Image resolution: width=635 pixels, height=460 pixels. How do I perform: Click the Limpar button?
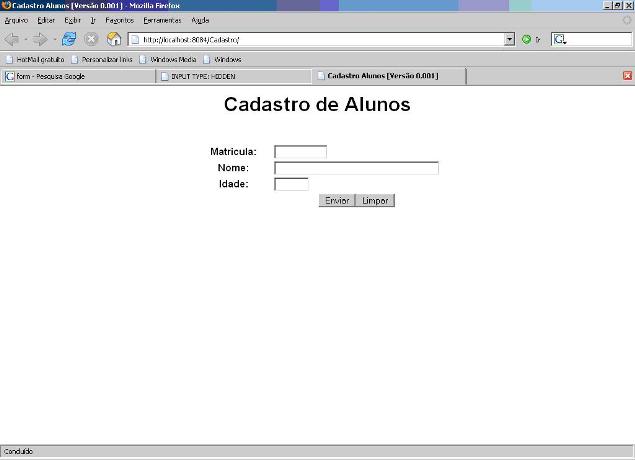pyautogui.click(x=375, y=200)
